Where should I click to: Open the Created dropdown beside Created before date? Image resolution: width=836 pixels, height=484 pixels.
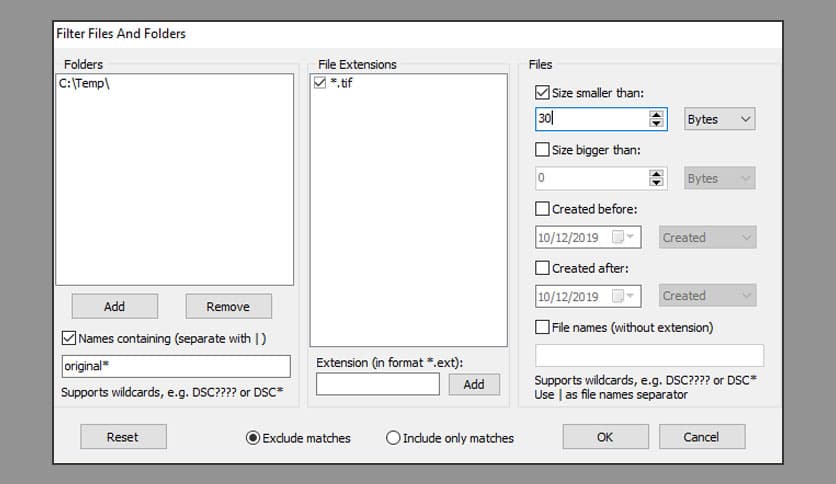point(707,237)
